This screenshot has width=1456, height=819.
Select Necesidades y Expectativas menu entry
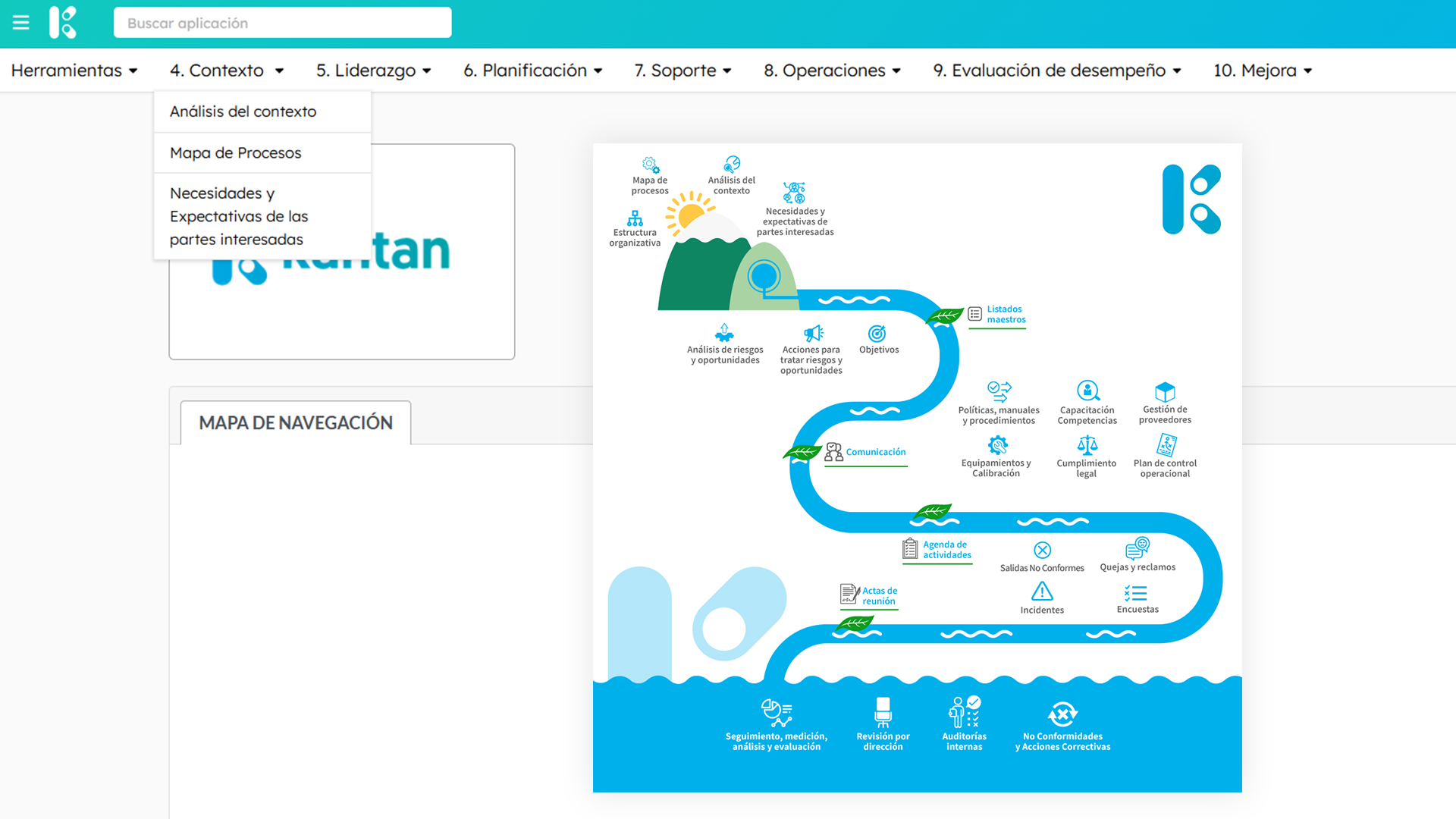(x=262, y=216)
